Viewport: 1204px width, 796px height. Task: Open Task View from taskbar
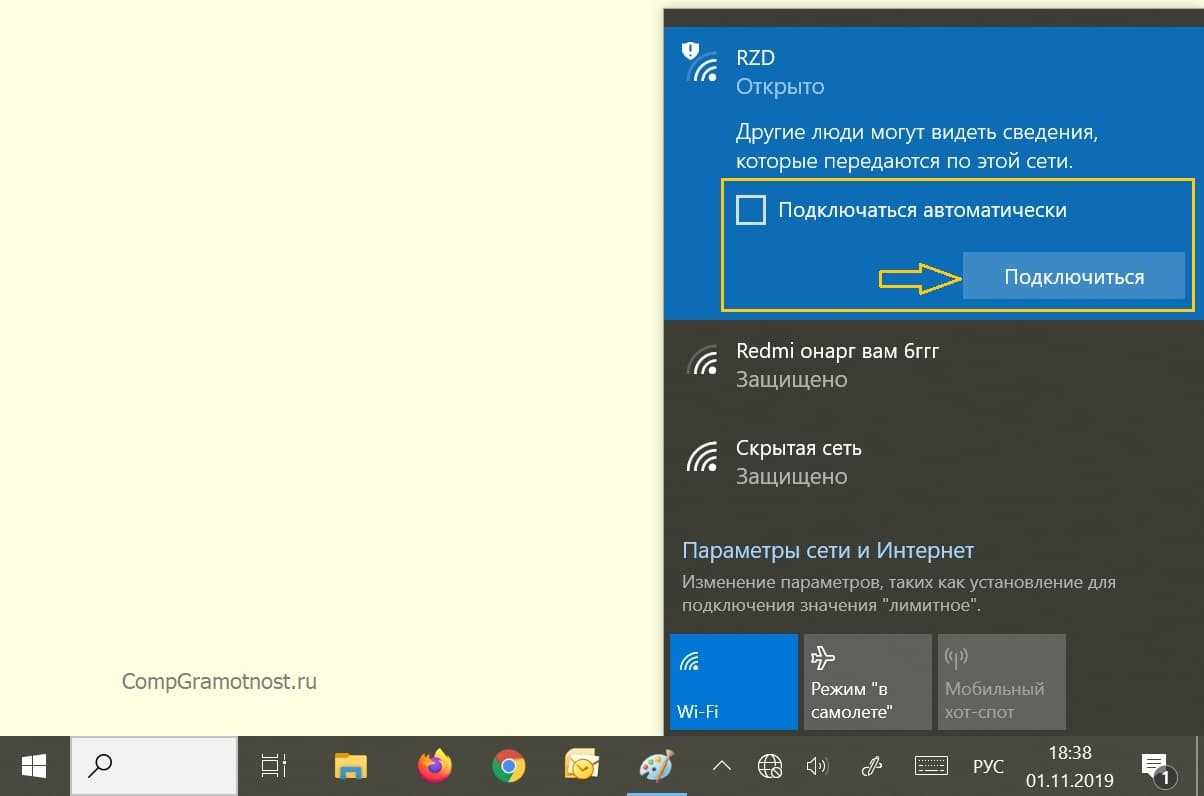click(x=273, y=767)
